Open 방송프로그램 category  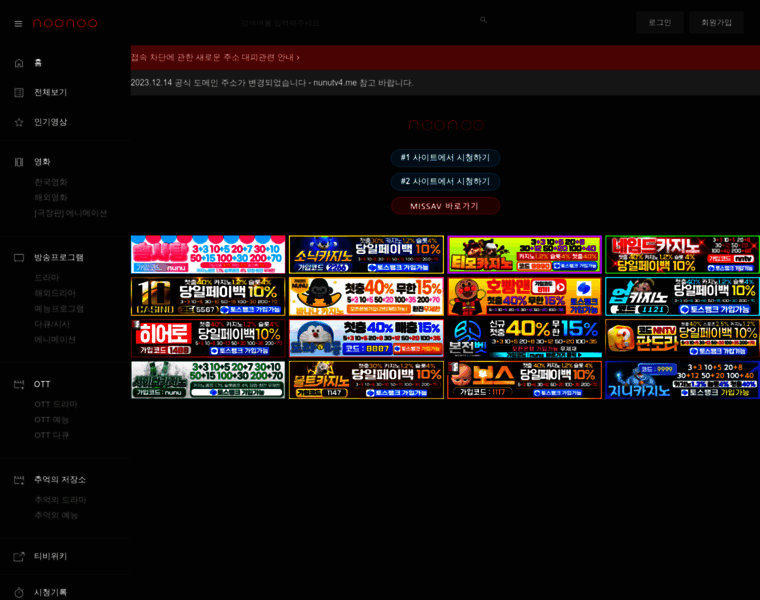click(59, 257)
